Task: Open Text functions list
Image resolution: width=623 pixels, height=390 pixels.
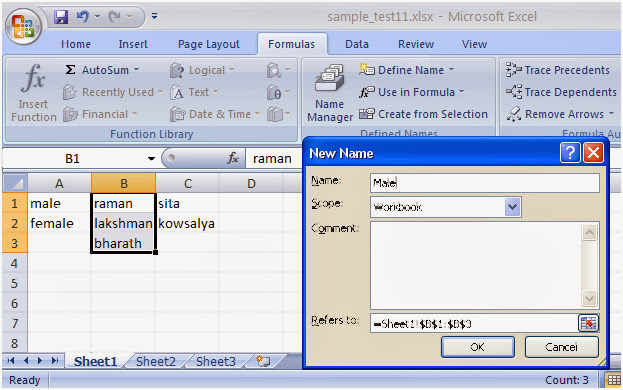Action: coord(194,92)
